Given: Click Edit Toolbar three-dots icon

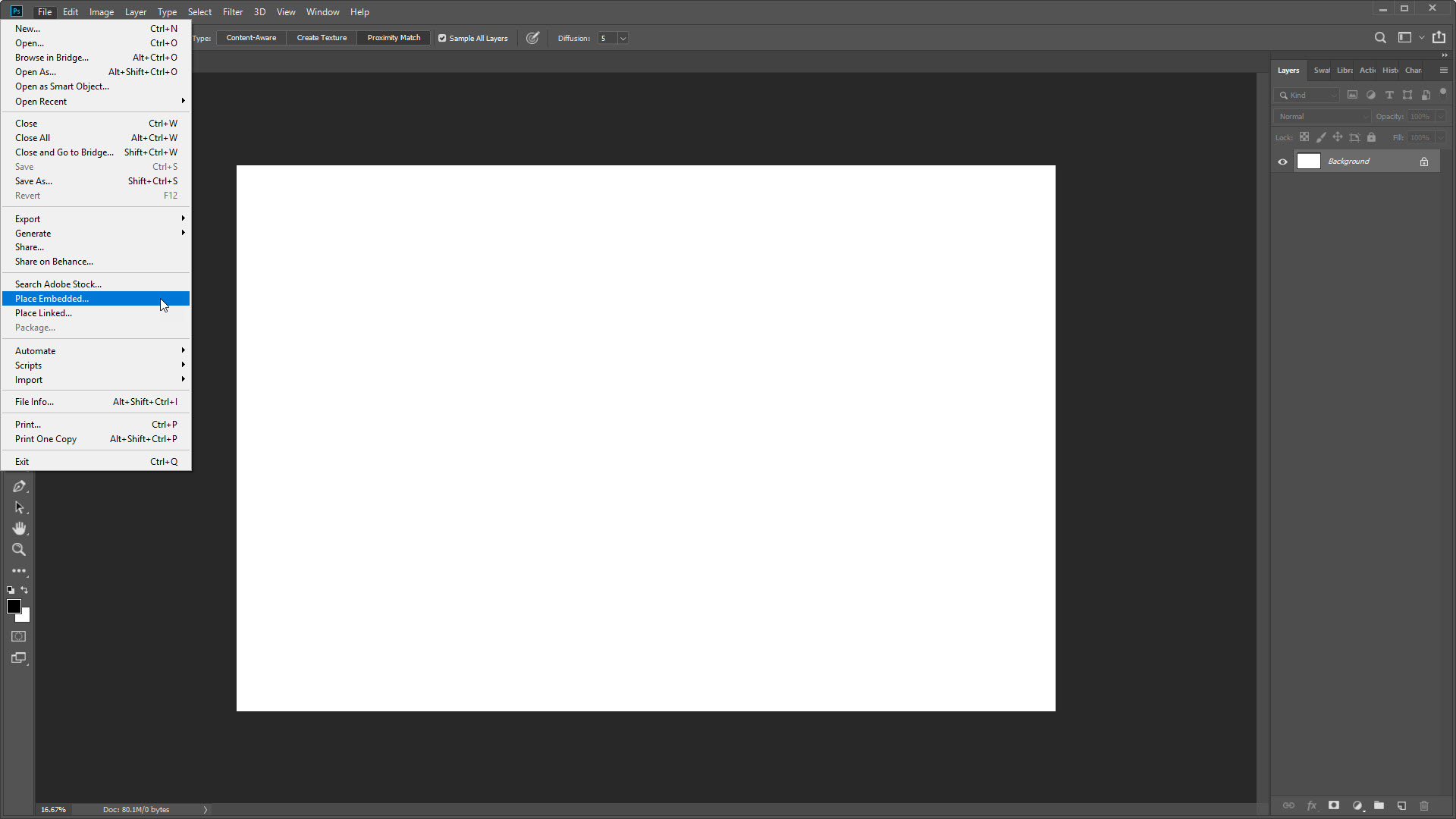Looking at the screenshot, I should tap(19, 570).
